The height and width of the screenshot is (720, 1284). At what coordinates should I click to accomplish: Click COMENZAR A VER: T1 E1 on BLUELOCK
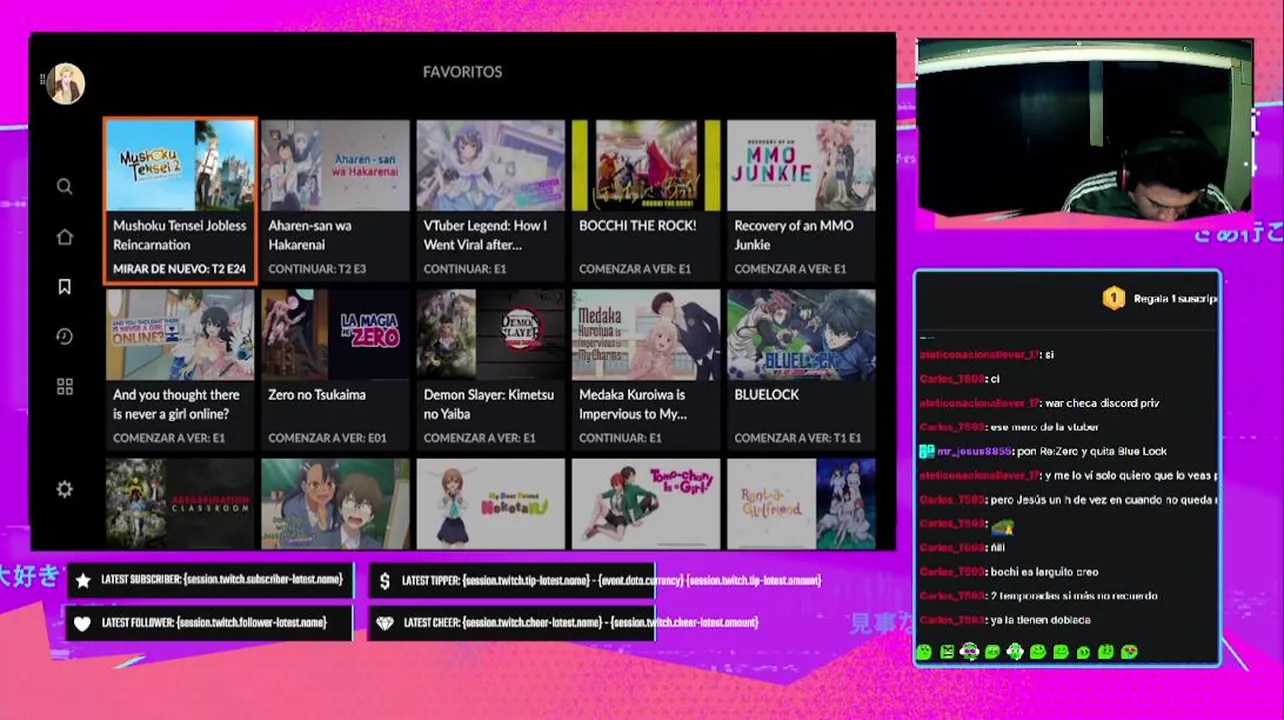pos(798,438)
